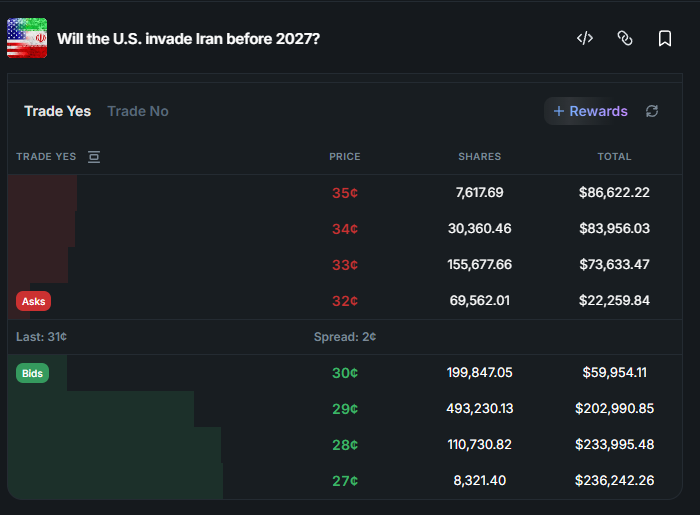Select the 28¢ bid price

click(345, 445)
